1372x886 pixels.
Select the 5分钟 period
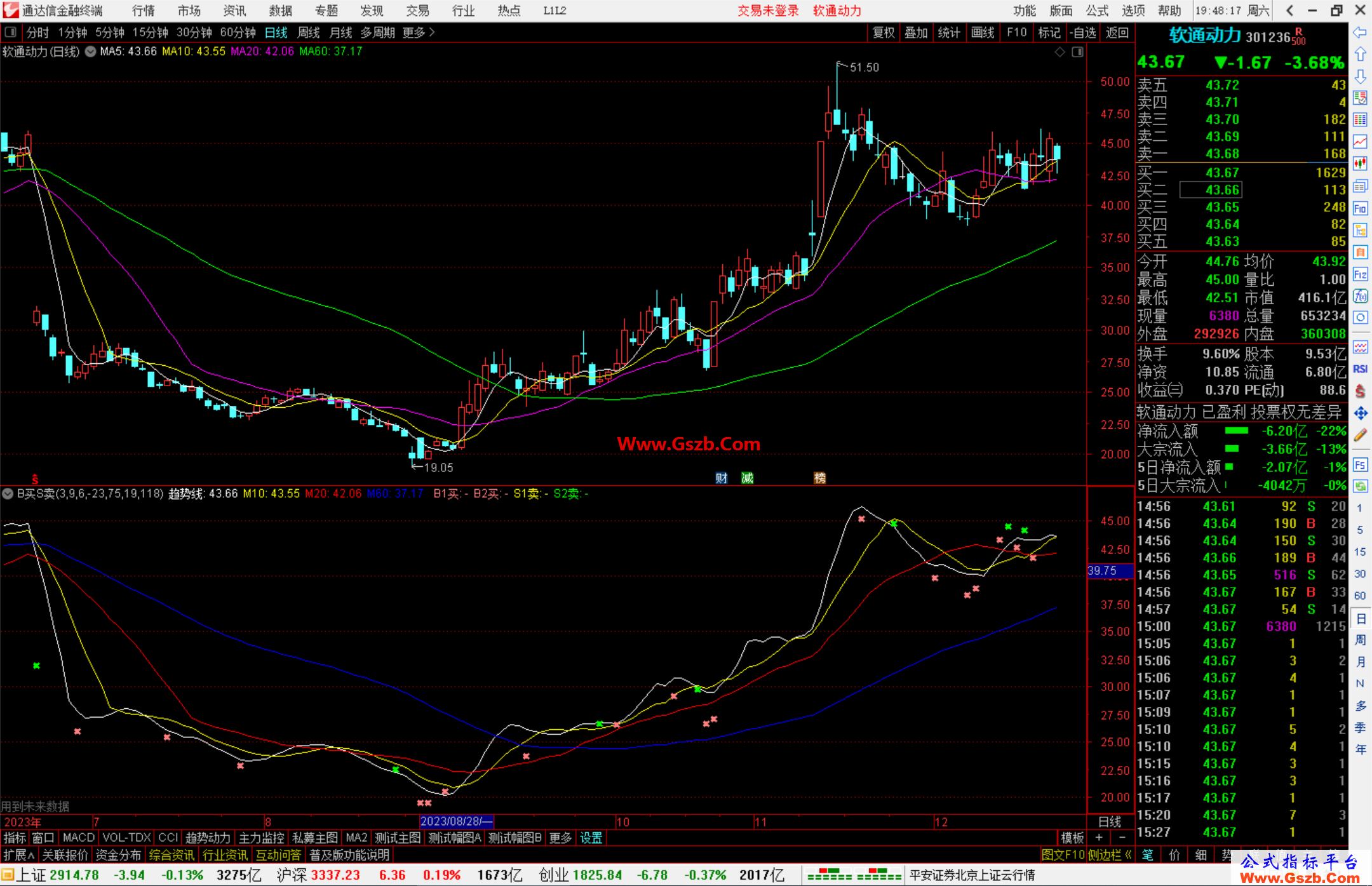coord(110,32)
